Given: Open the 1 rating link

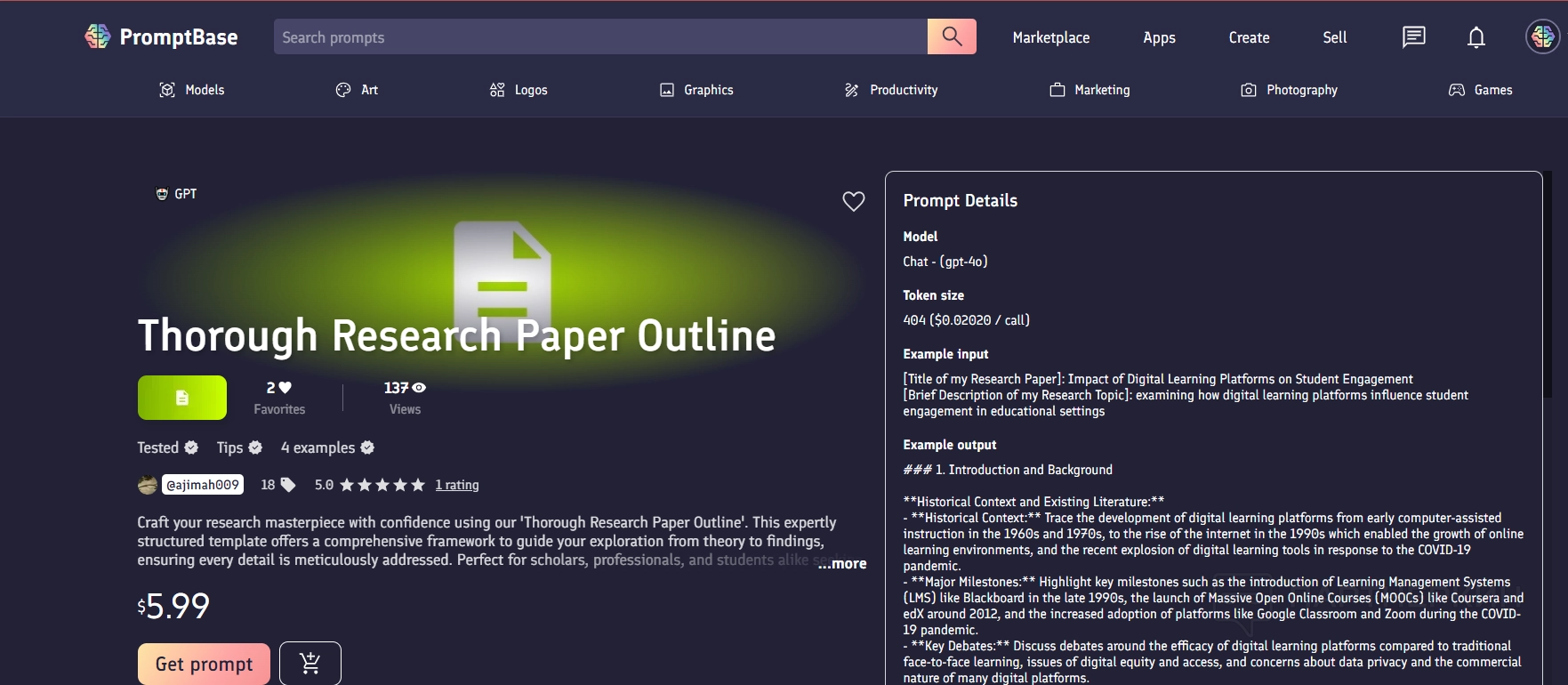Looking at the screenshot, I should coord(457,485).
